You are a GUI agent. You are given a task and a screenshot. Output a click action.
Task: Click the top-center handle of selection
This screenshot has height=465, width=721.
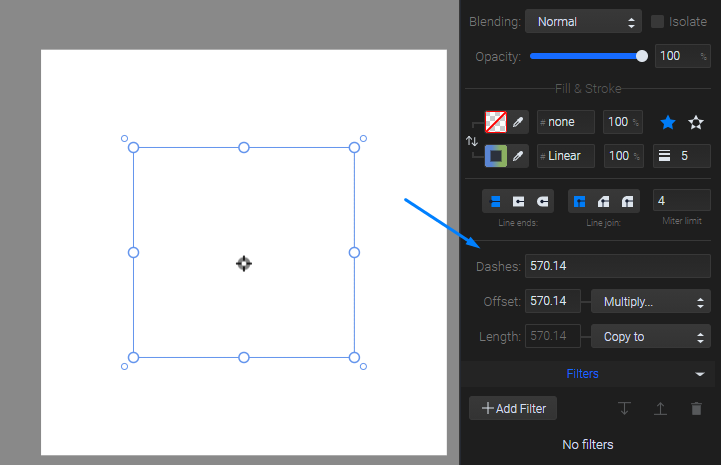(244, 148)
